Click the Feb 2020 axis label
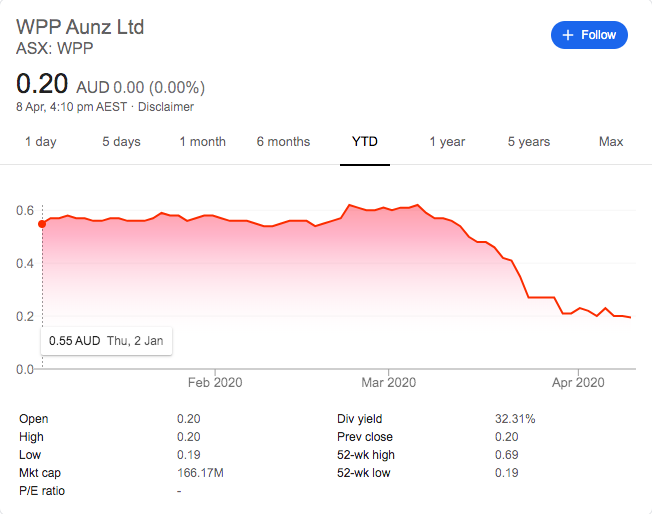 215,382
